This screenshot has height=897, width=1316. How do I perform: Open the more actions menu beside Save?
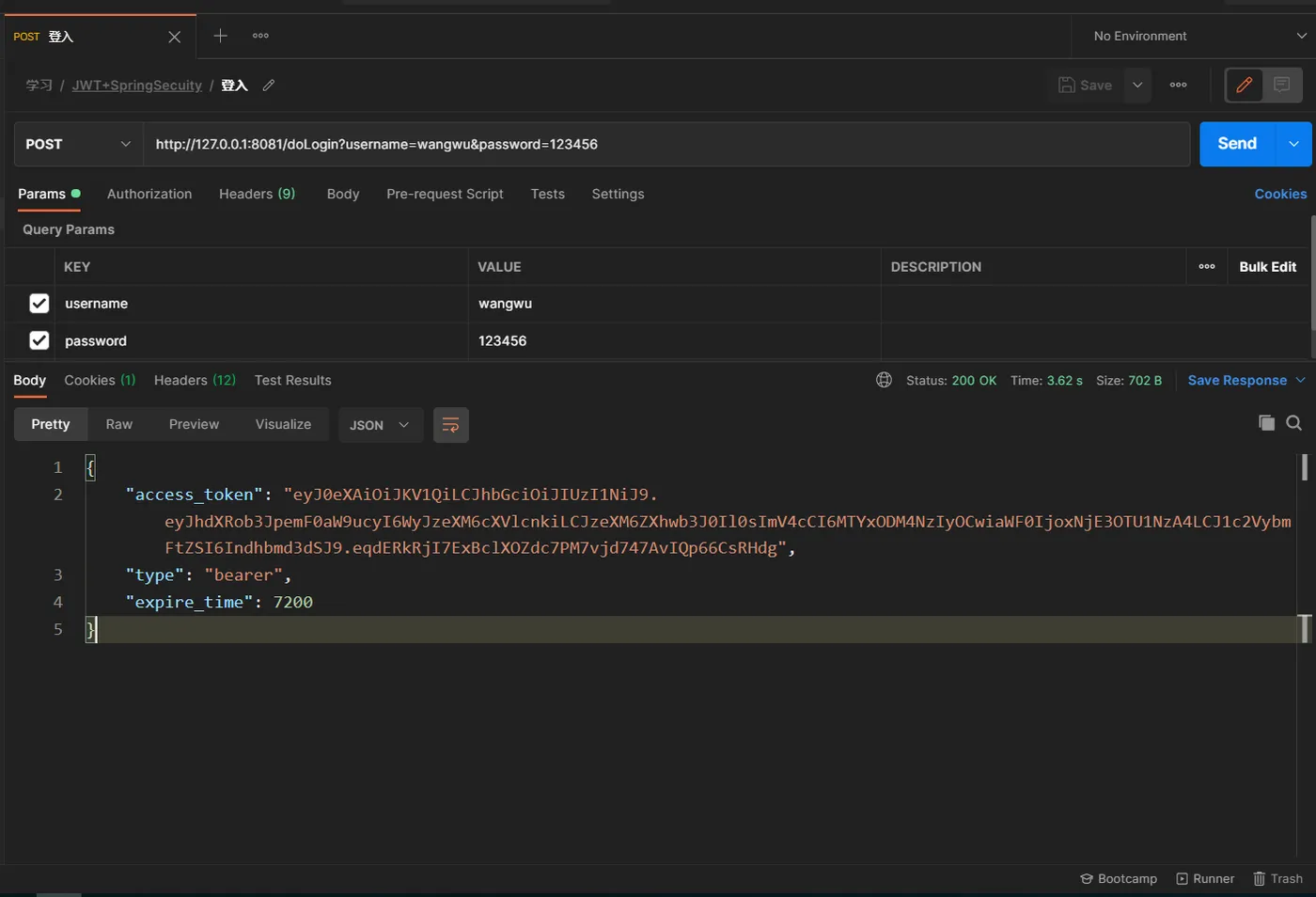(x=1178, y=86)
